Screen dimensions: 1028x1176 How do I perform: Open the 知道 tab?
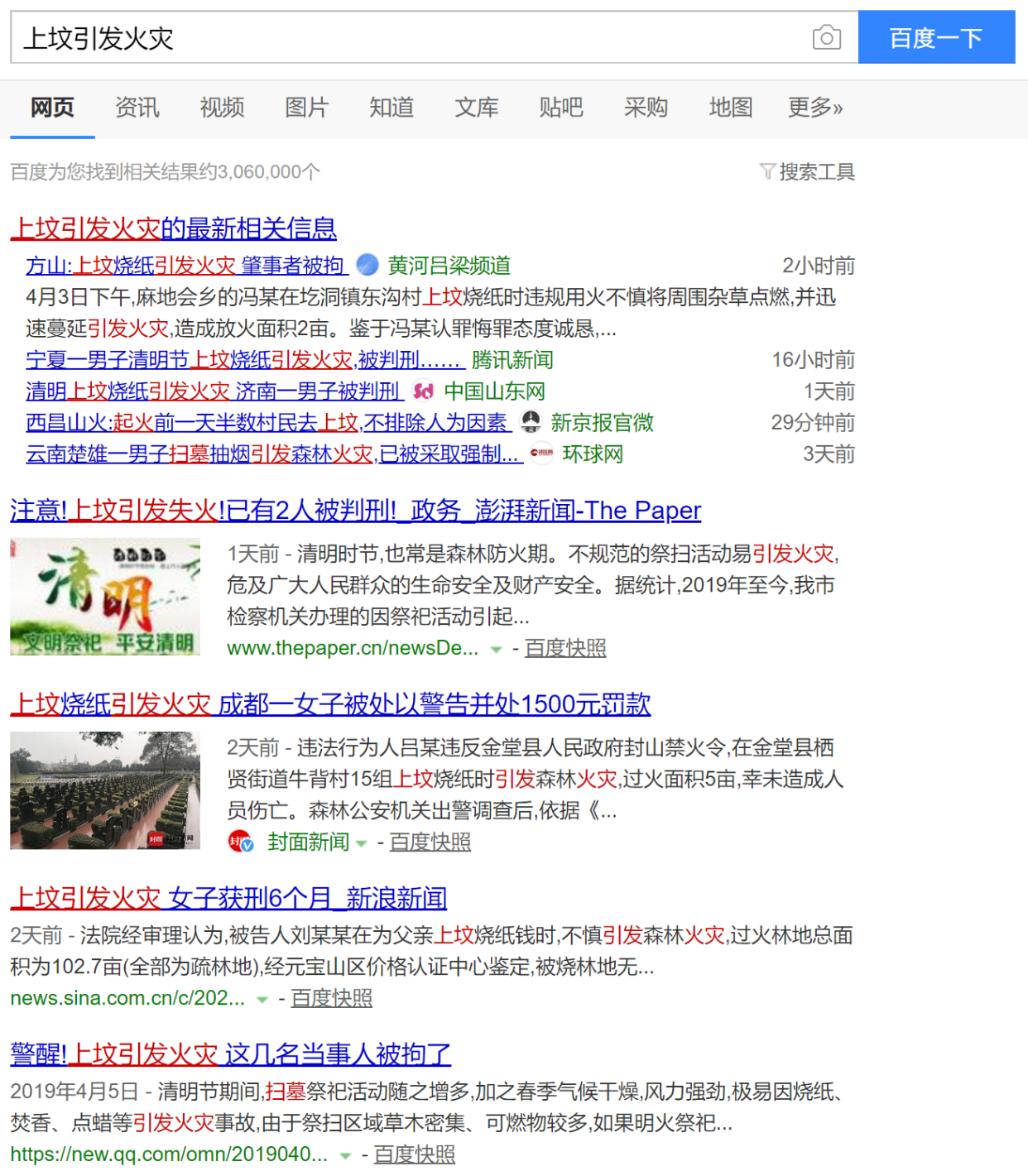click(x=392, y=108)
